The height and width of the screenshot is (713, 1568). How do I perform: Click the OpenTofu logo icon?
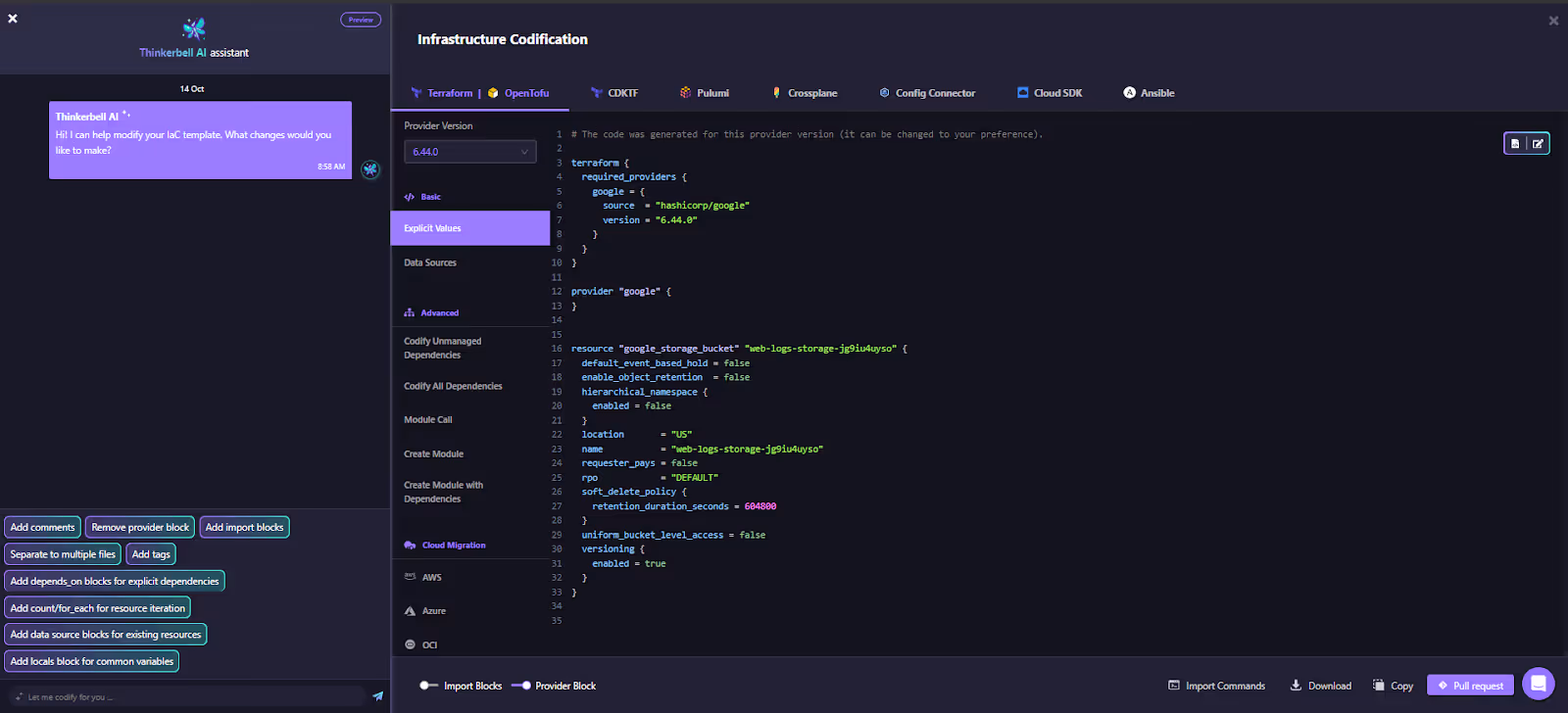493,93
